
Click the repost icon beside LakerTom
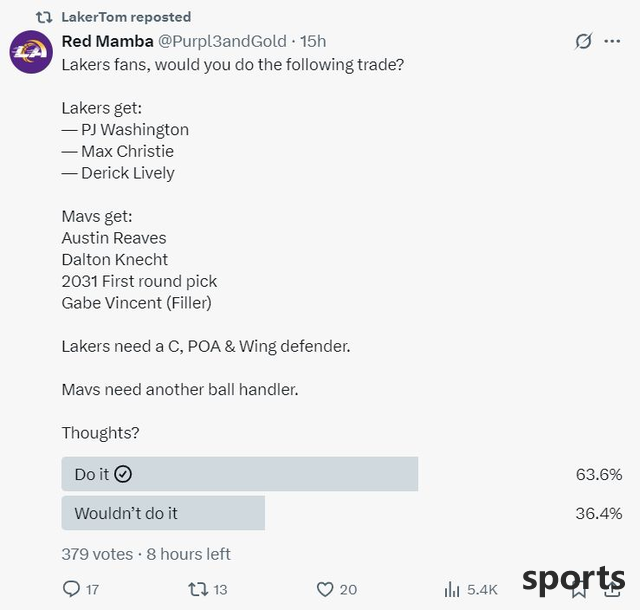(x=44, y=17)
